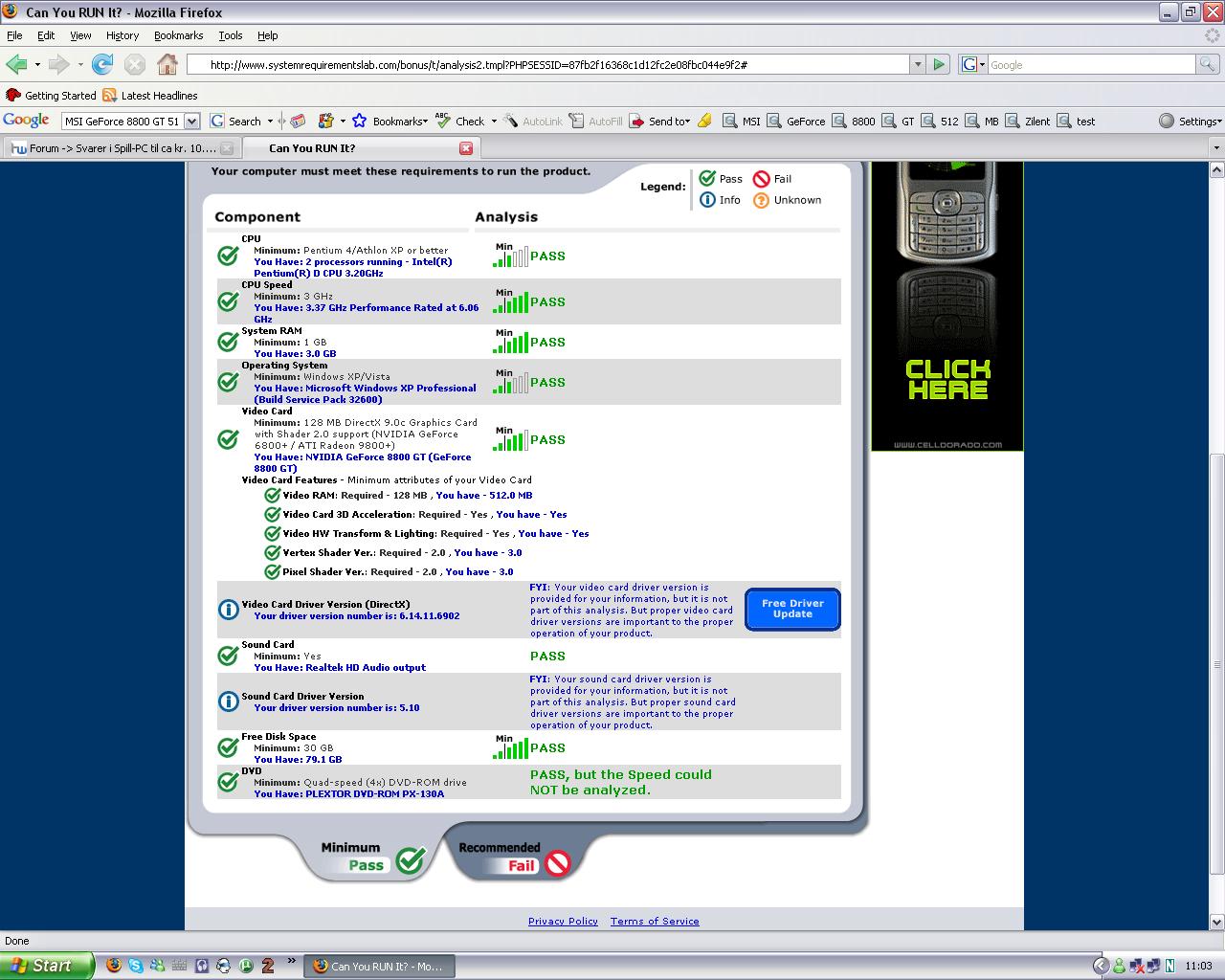Open Latest Headlines feed bookmark
The width and height of the screenshot is (1225, 980).
[150, 96]
